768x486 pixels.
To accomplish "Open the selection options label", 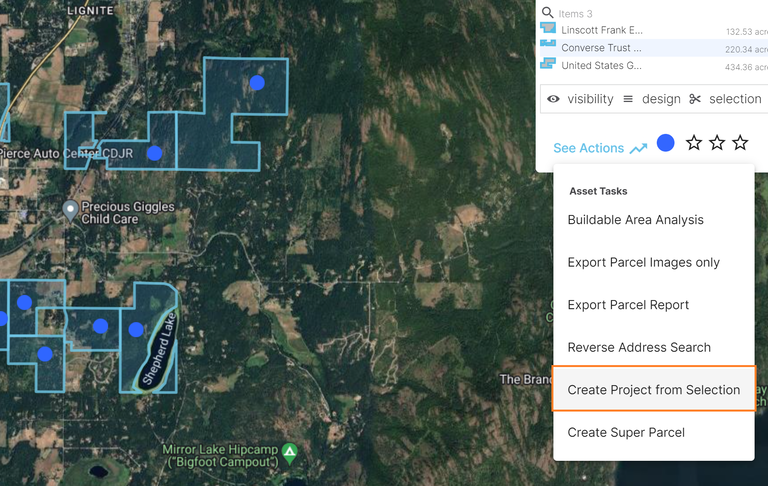I will (x=735, y=99).
